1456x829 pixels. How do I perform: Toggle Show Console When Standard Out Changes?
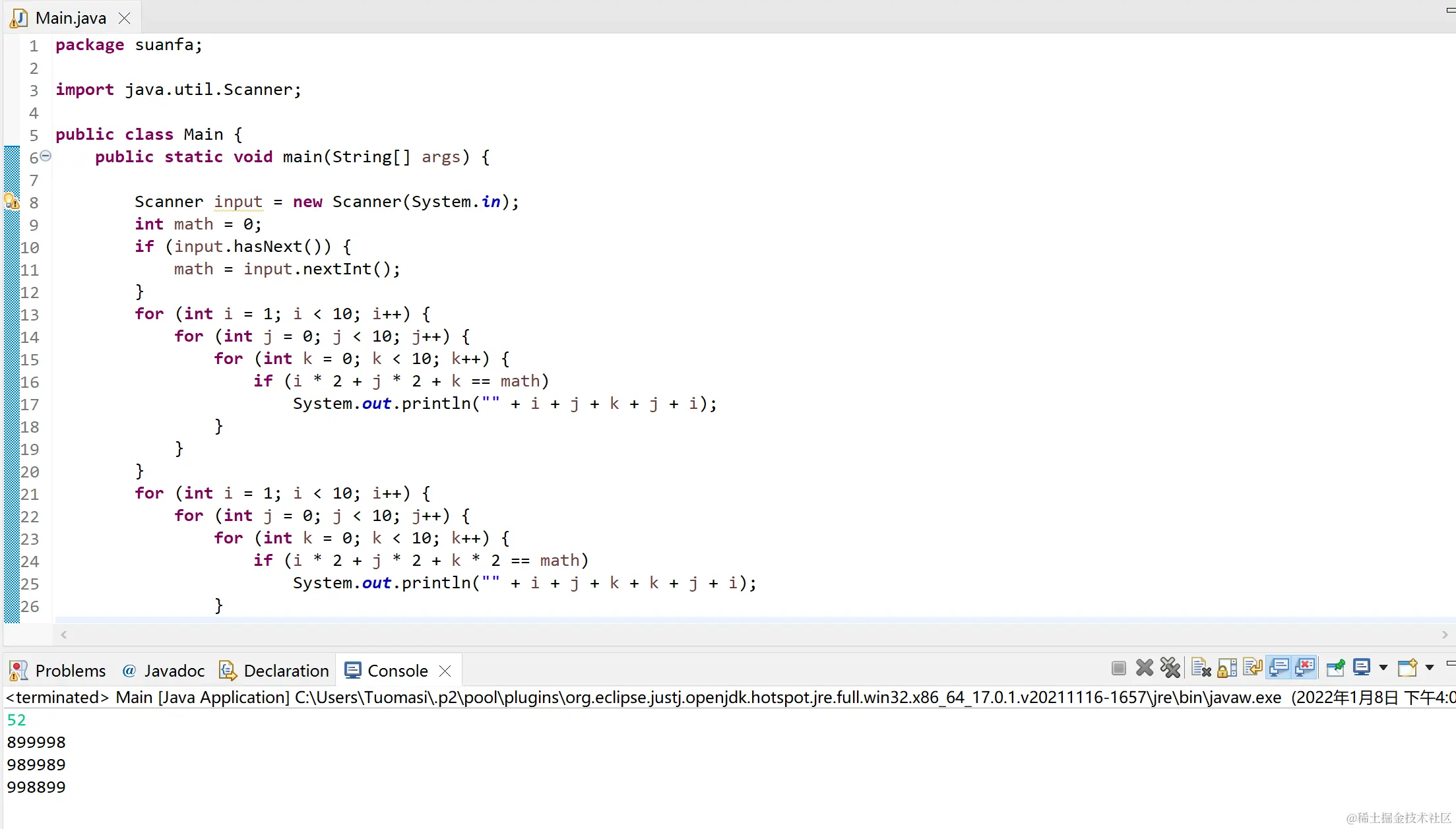pyautogui.click(x=1279, y=668)
